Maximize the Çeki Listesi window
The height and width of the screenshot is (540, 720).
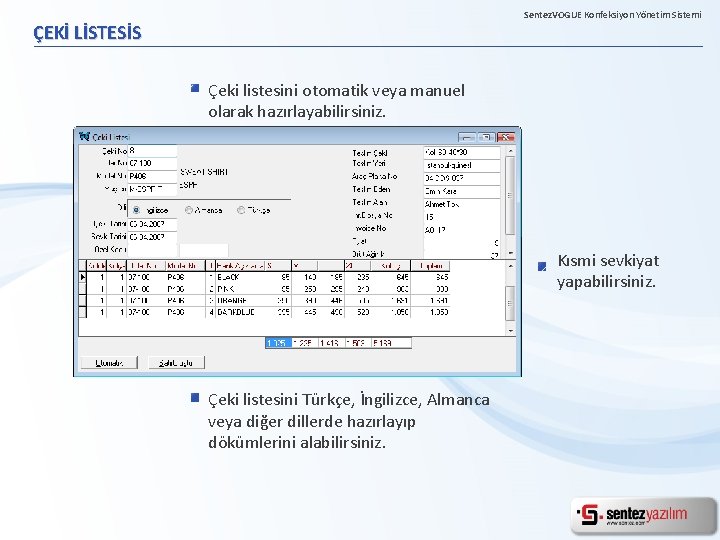(x=486, y=137)
